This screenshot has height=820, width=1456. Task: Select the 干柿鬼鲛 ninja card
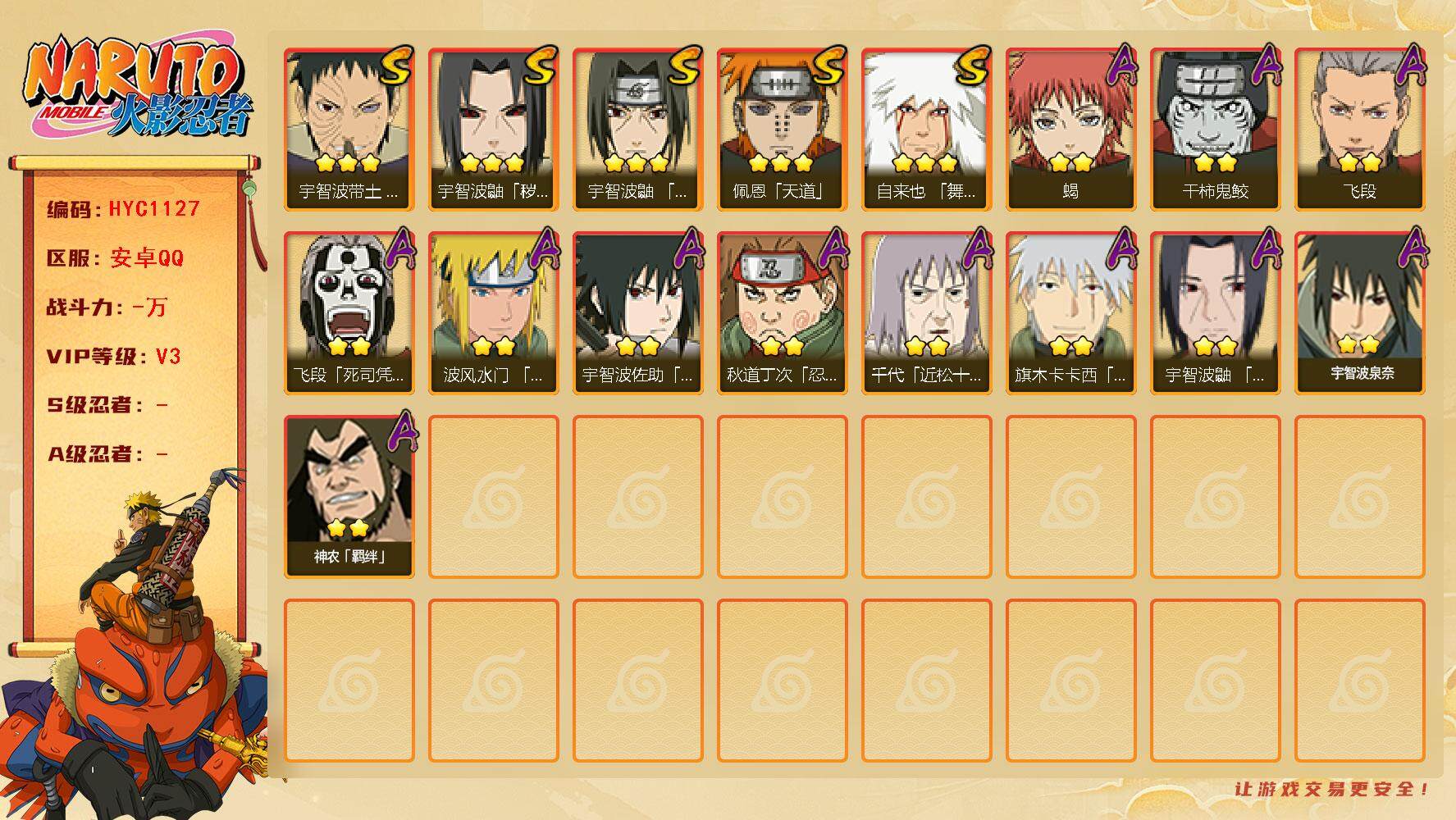(x=1215, y=130)
